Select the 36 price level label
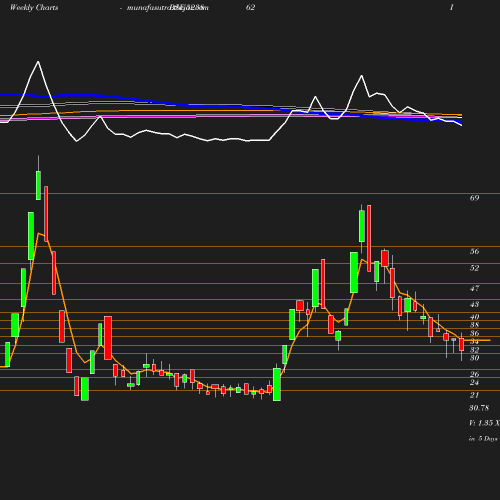Image resolution: width=500 pixels, height=500 pixels. (x=474, y=333)
